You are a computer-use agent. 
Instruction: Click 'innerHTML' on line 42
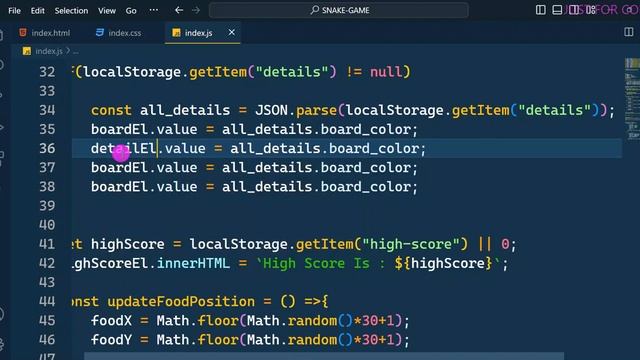(193, 263)
